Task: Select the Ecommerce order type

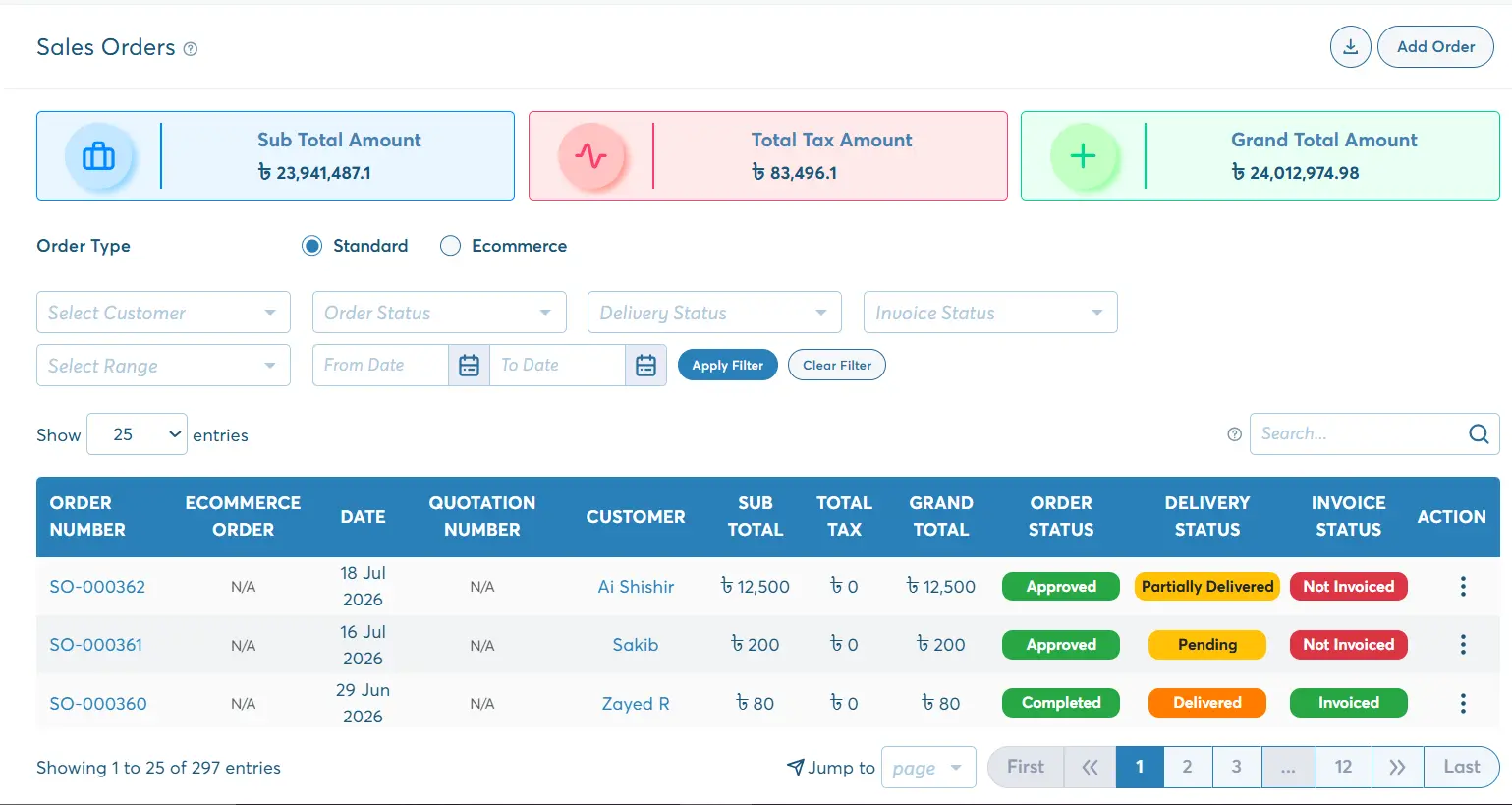Action: 450,246
